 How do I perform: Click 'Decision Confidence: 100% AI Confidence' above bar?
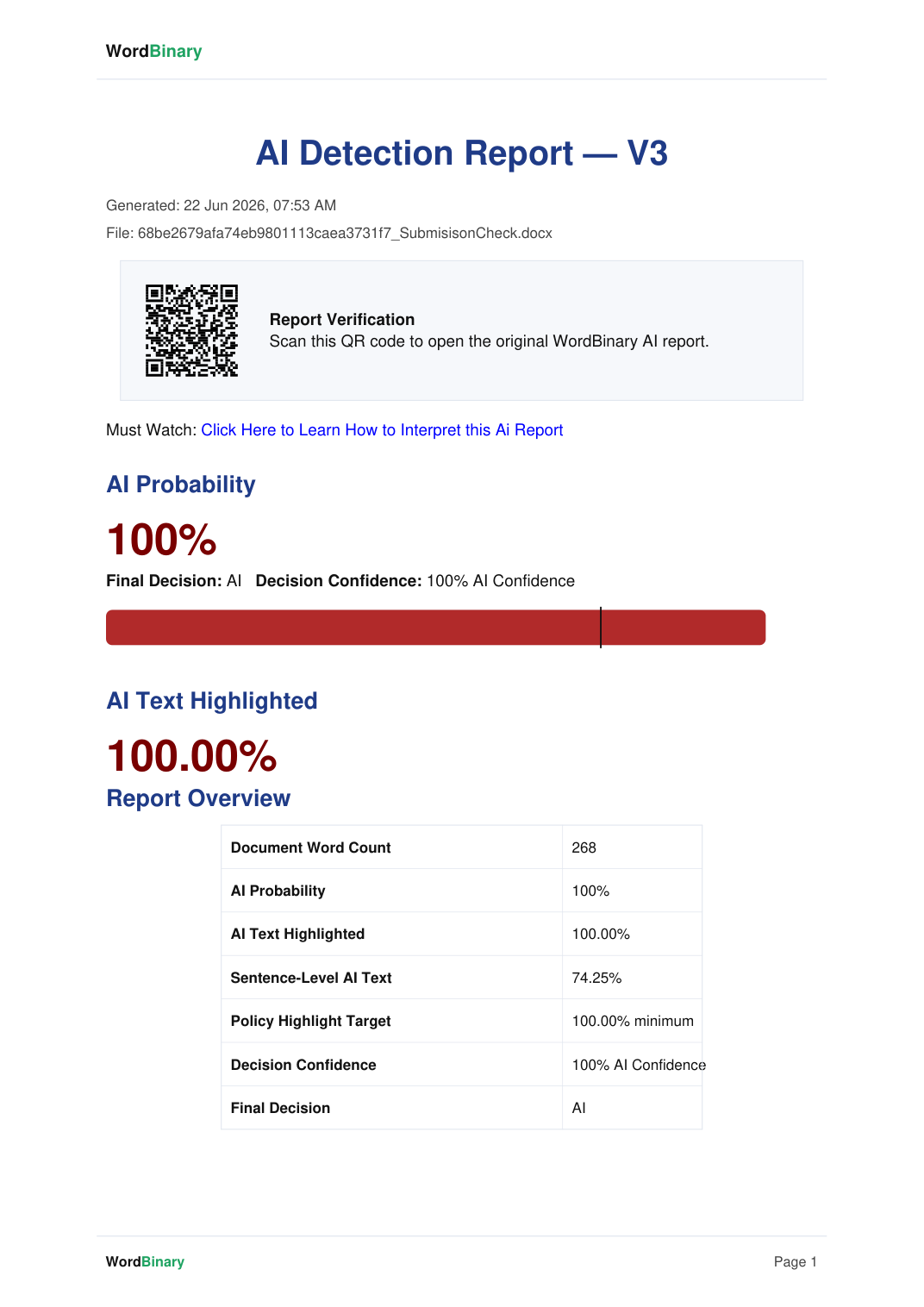coord(415,581)
